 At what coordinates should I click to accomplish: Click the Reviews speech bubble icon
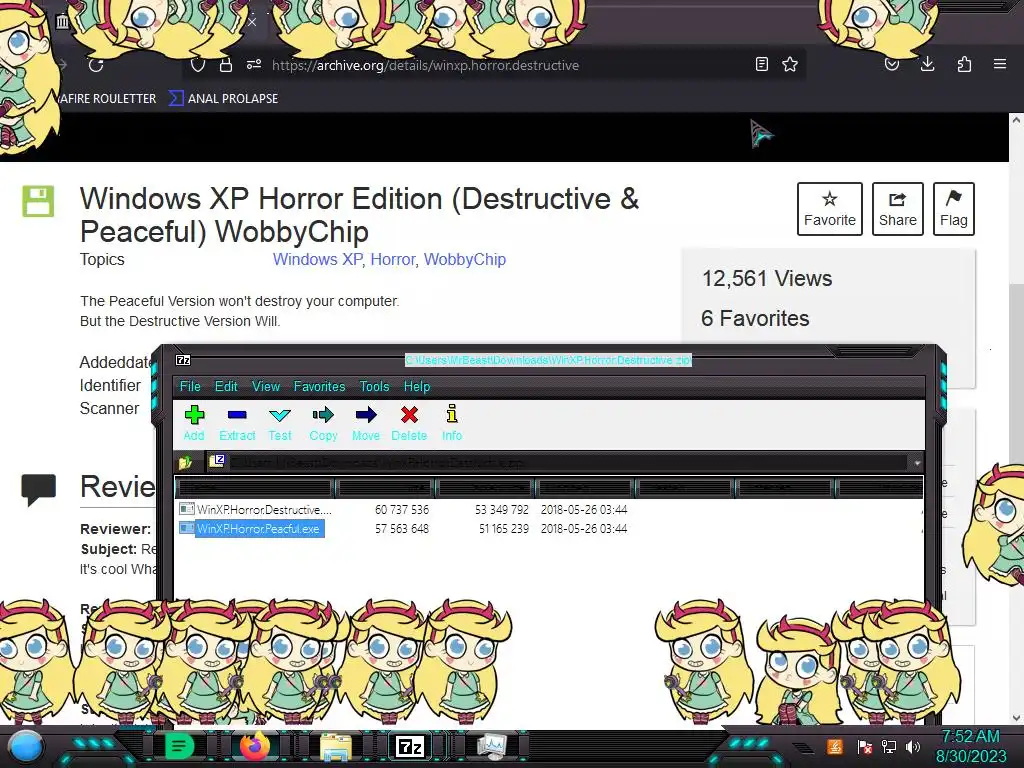point(39,489)
